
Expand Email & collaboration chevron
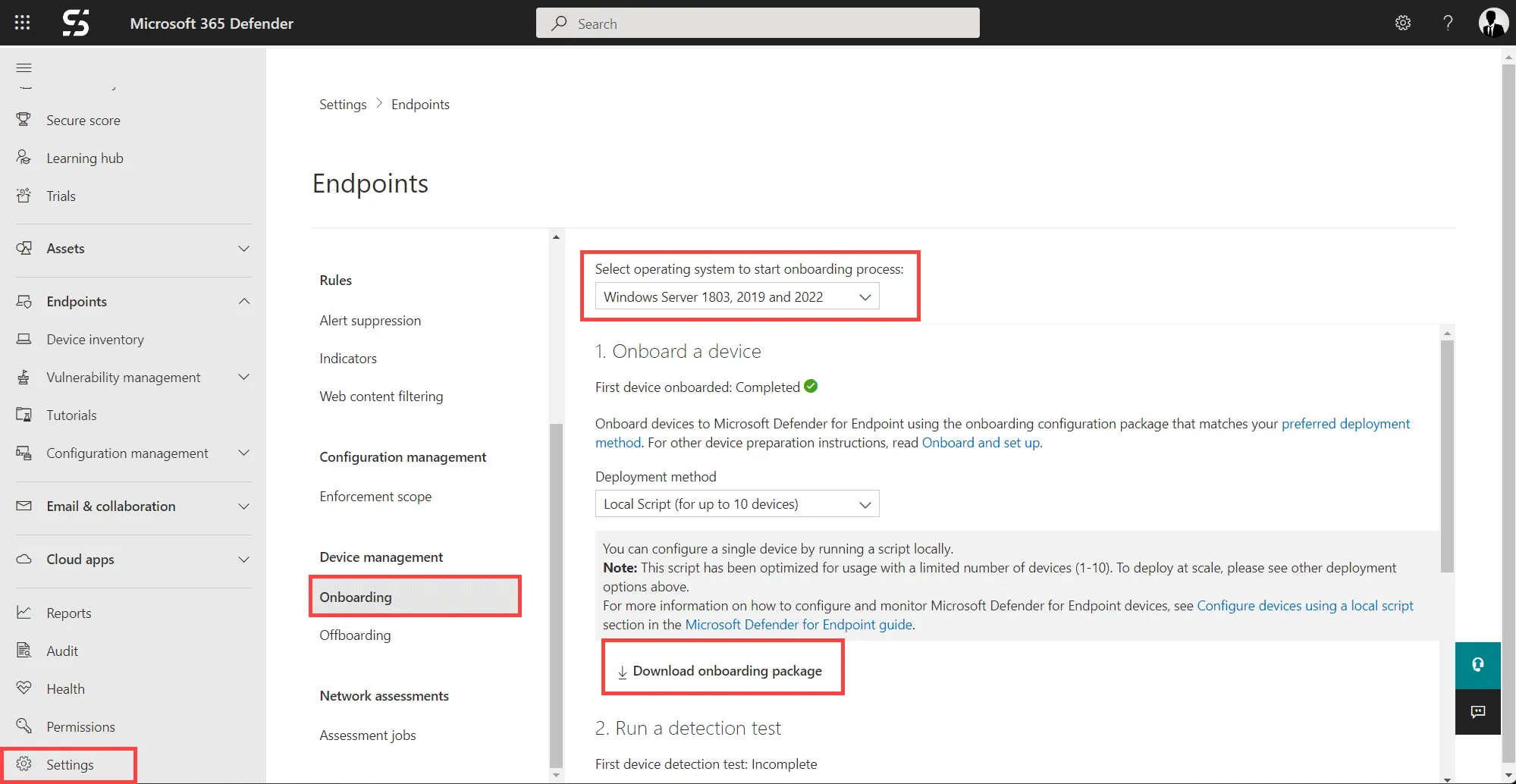pos(244,506)
